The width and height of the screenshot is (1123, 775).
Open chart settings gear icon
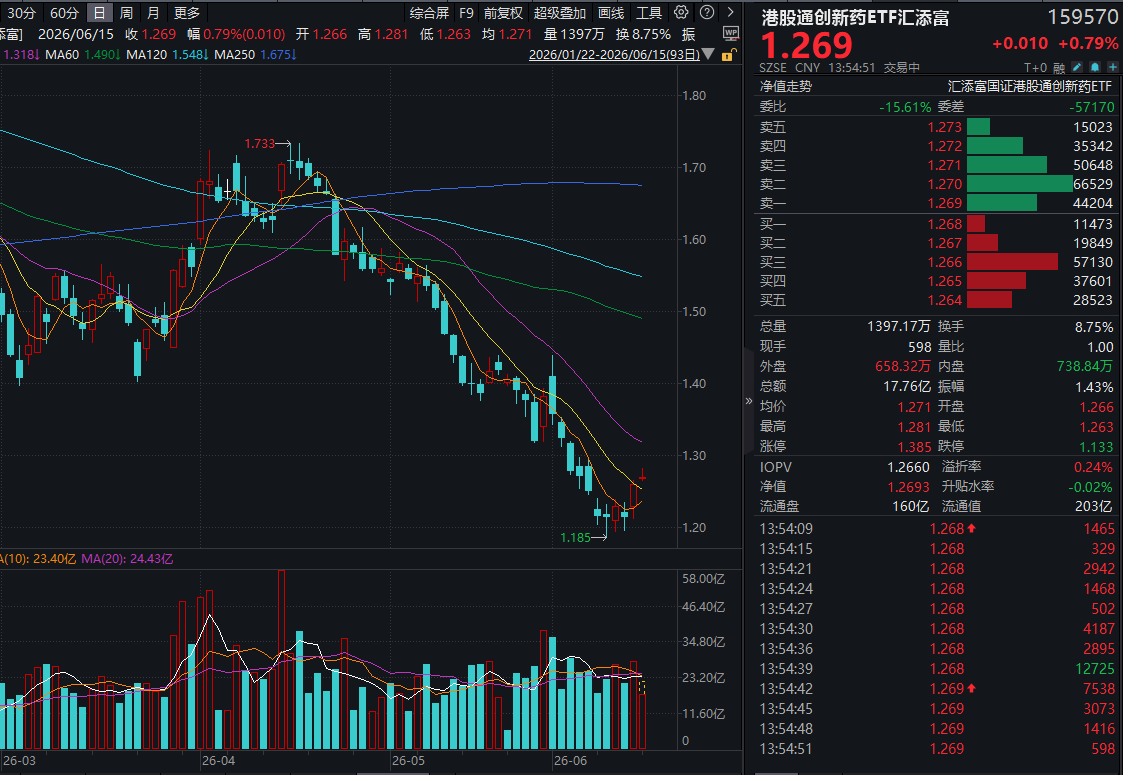681,12
